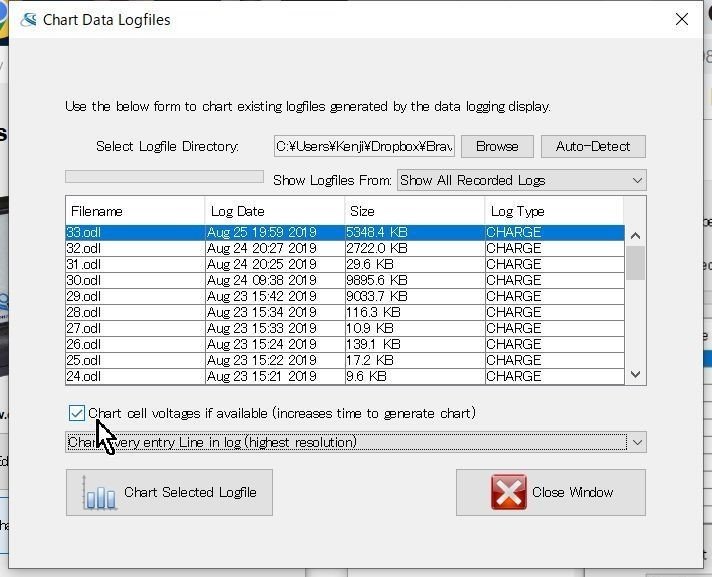Close the Chart Data Logfiles dialog with title X
Image resolution: width=712 pixels, height=577 pixels.
tap(682, 19)
